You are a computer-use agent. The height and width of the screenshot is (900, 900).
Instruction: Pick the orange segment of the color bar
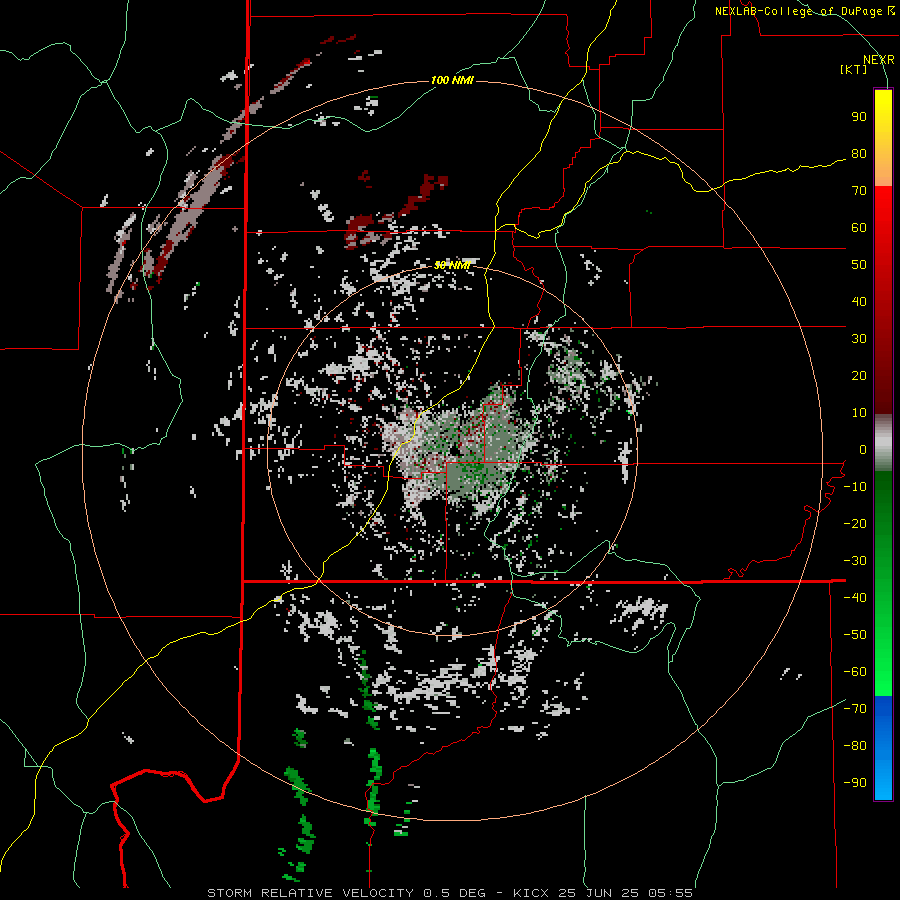coord(883,169)
